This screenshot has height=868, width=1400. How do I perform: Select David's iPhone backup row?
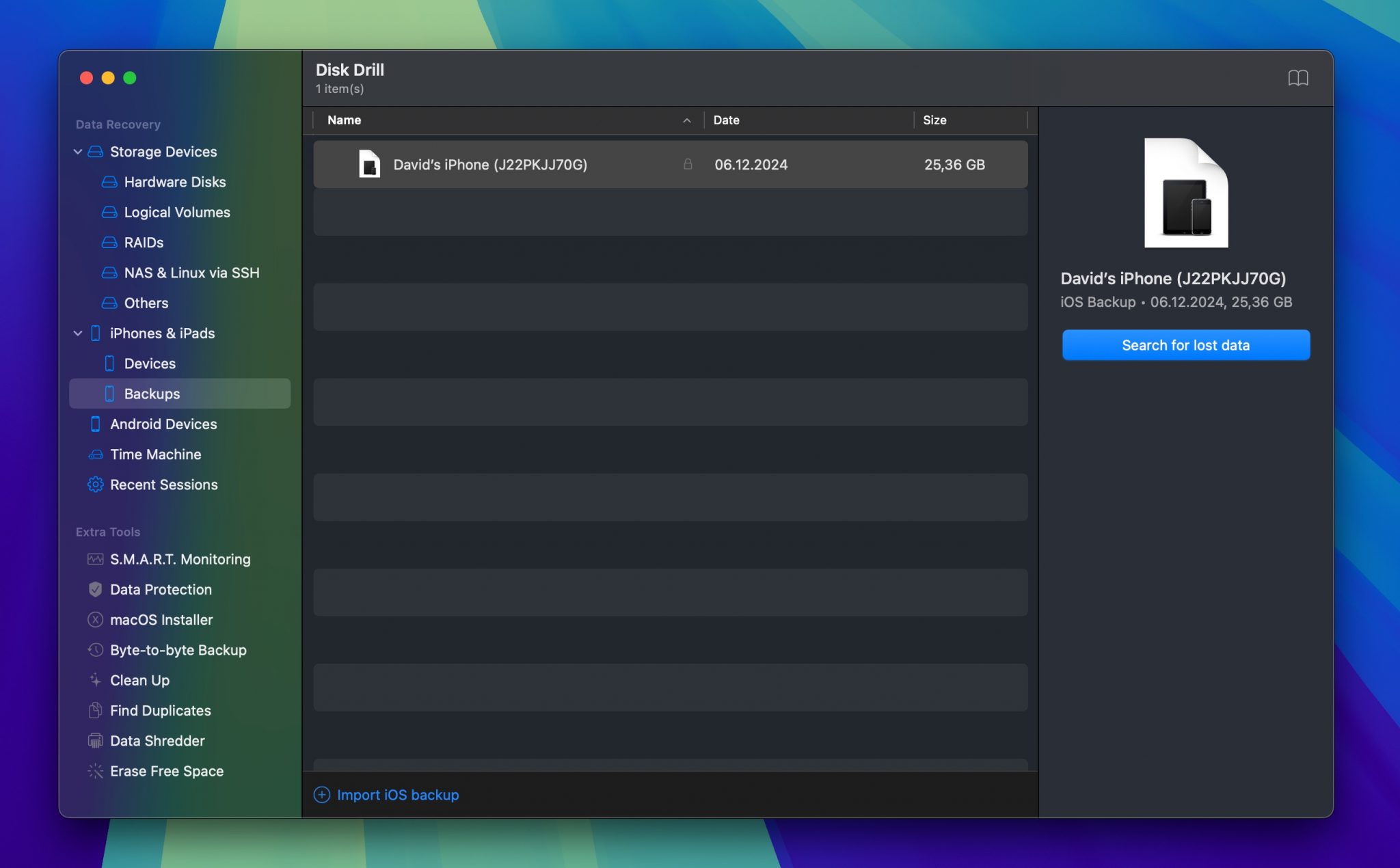point(489,165)
